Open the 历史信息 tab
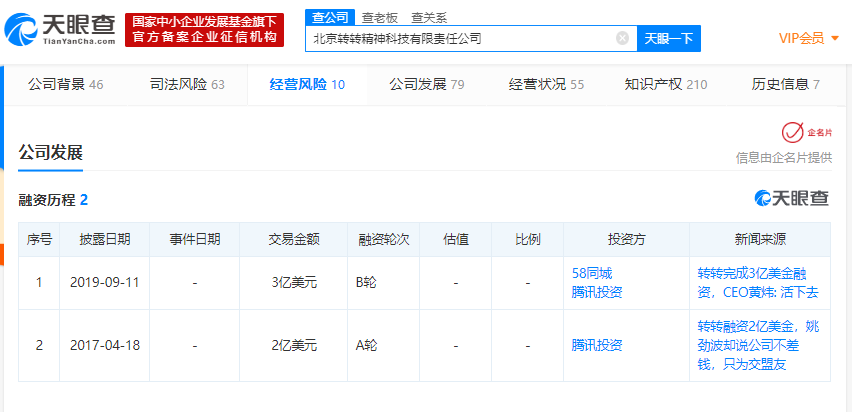This screenshot has height=412, width=852. click(785, 84)
